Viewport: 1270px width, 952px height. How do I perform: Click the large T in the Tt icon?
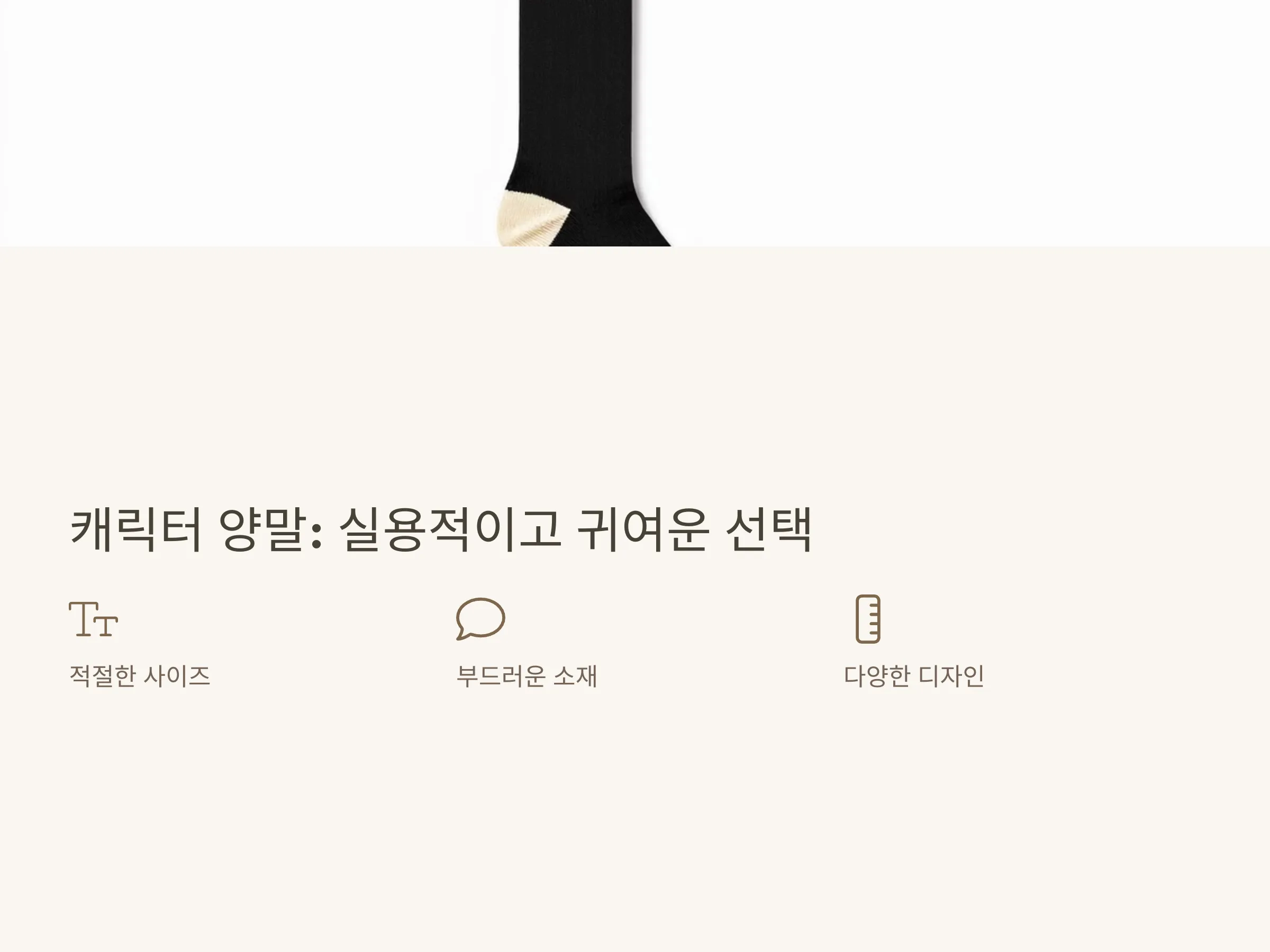82,619
